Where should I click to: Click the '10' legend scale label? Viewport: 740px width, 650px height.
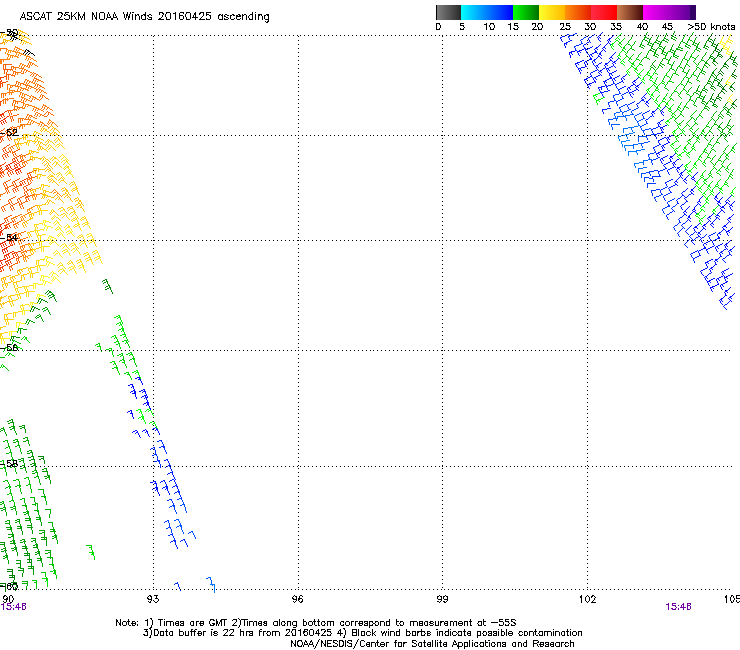point(489,27)
